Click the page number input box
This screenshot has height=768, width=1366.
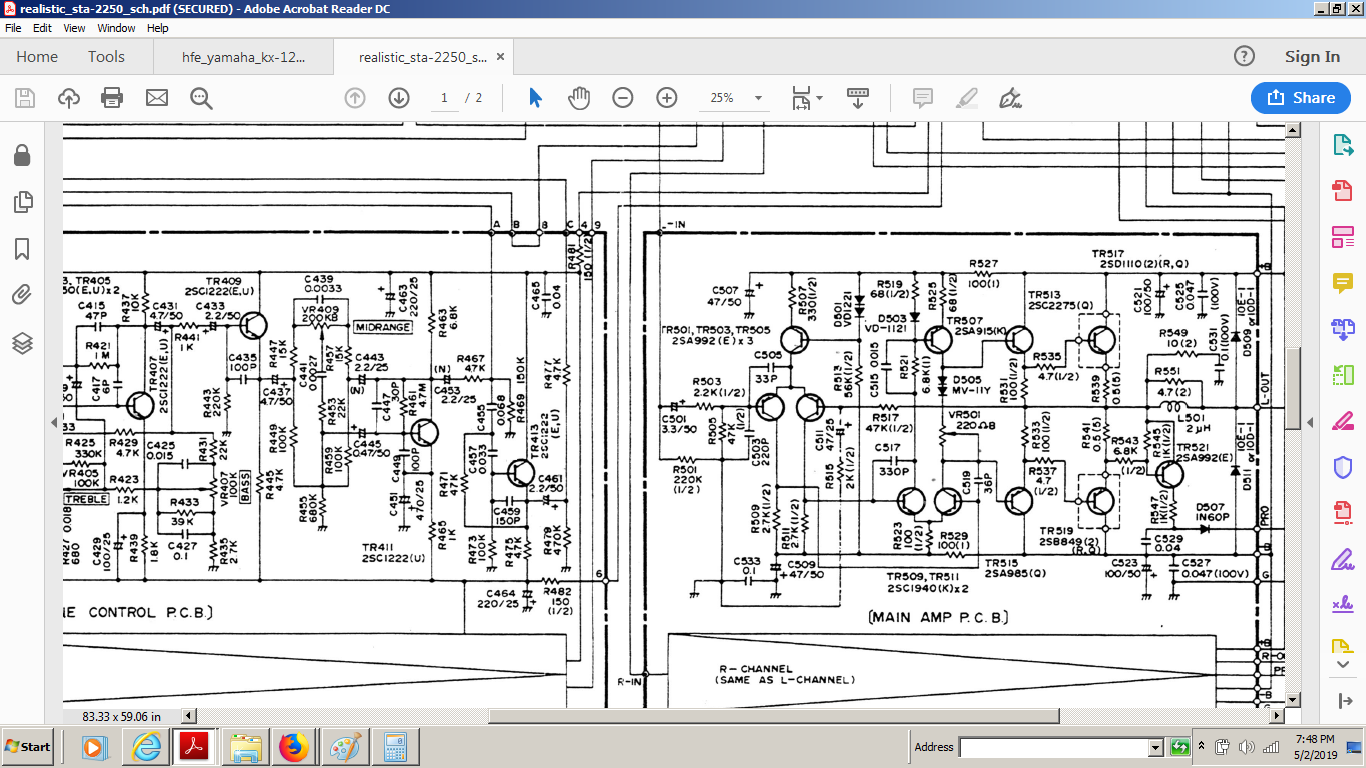(x=443, y=98)
